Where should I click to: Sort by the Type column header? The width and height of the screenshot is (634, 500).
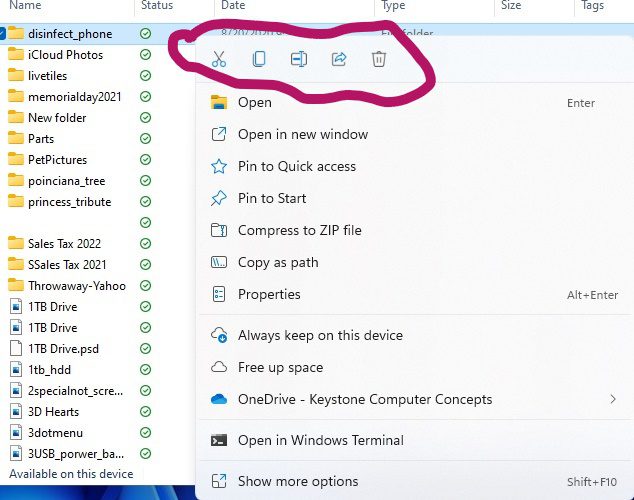pos(393,5)
